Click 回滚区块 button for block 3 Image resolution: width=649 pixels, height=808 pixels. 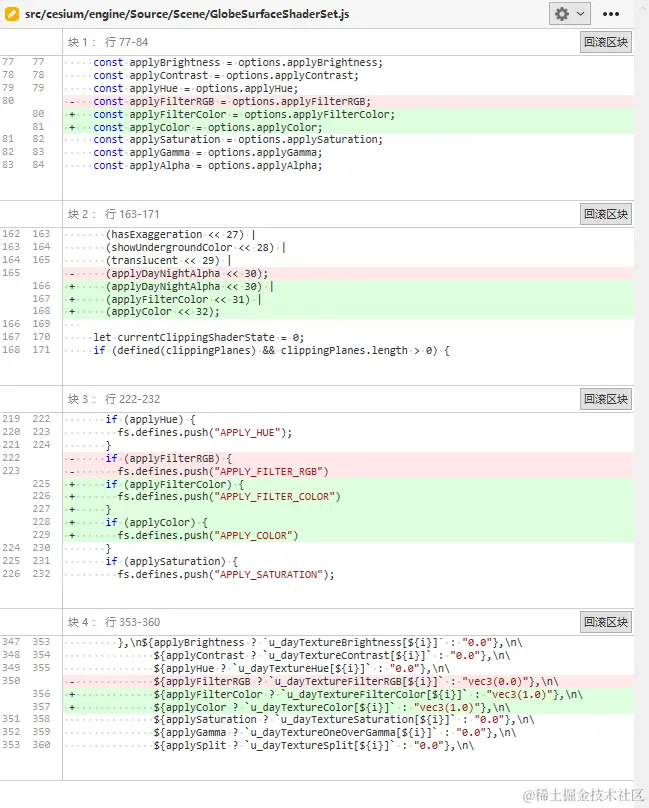click(606, 399)
